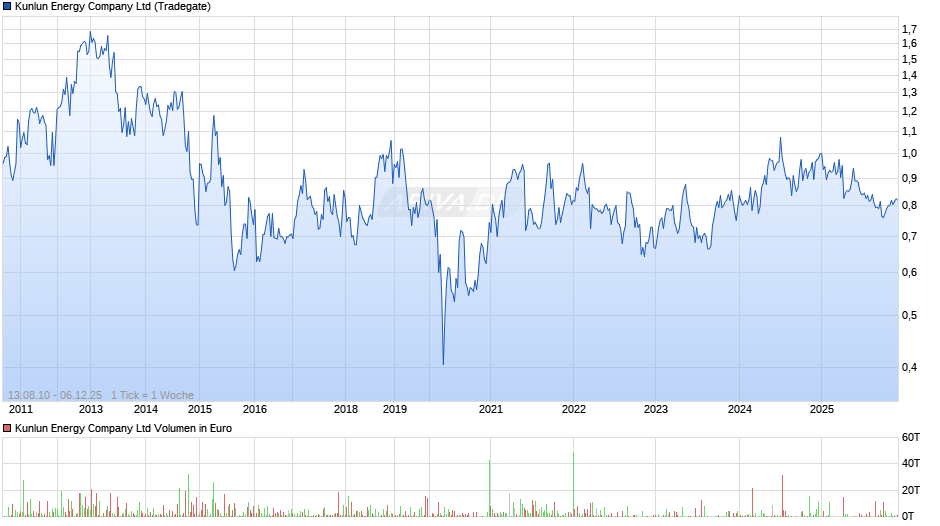940x526 pixels.
Task: Click the 1,1 price axis value
Action: [x=909, y=131]
